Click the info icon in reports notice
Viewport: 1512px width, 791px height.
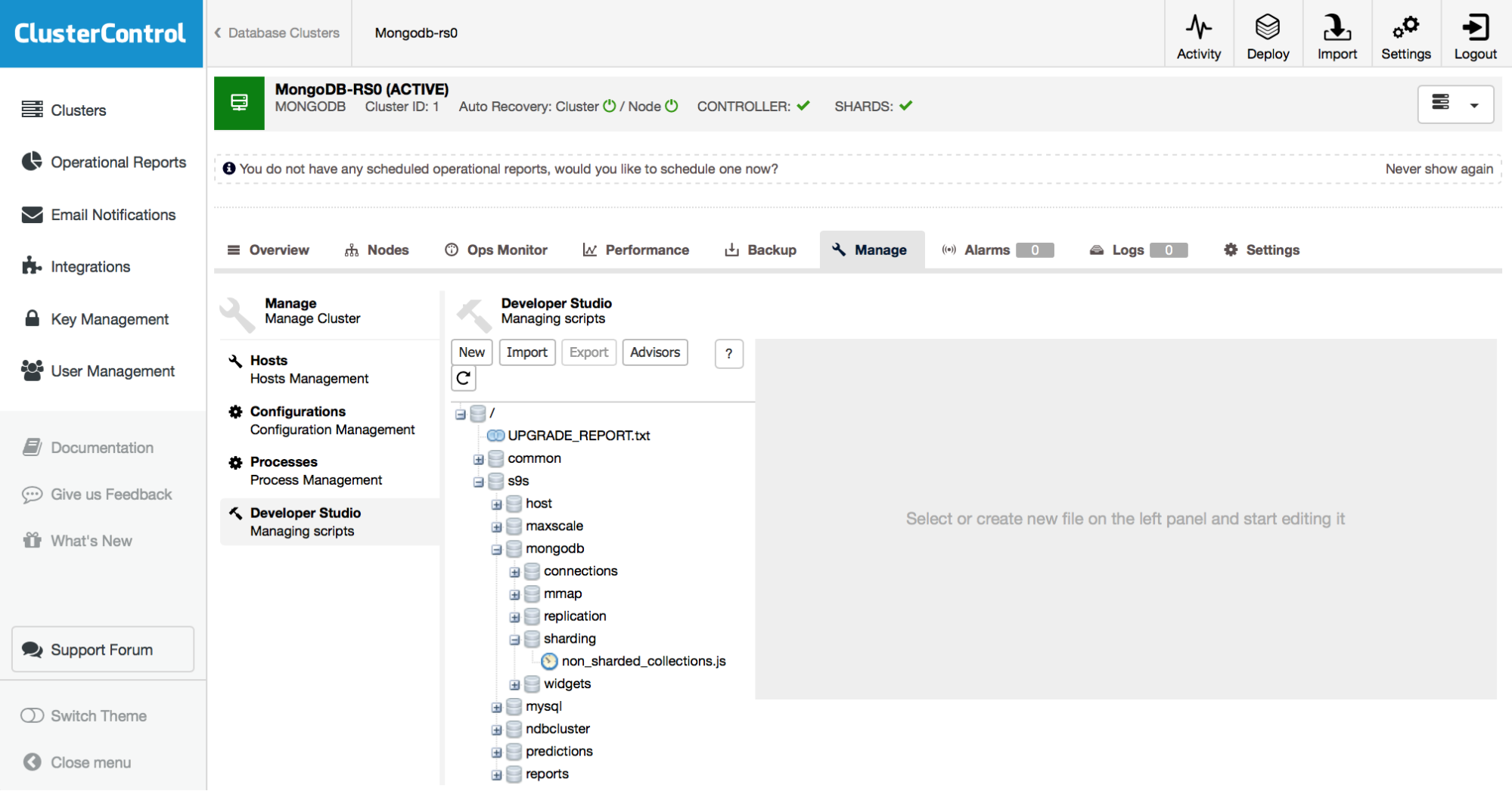click(228, 169)
